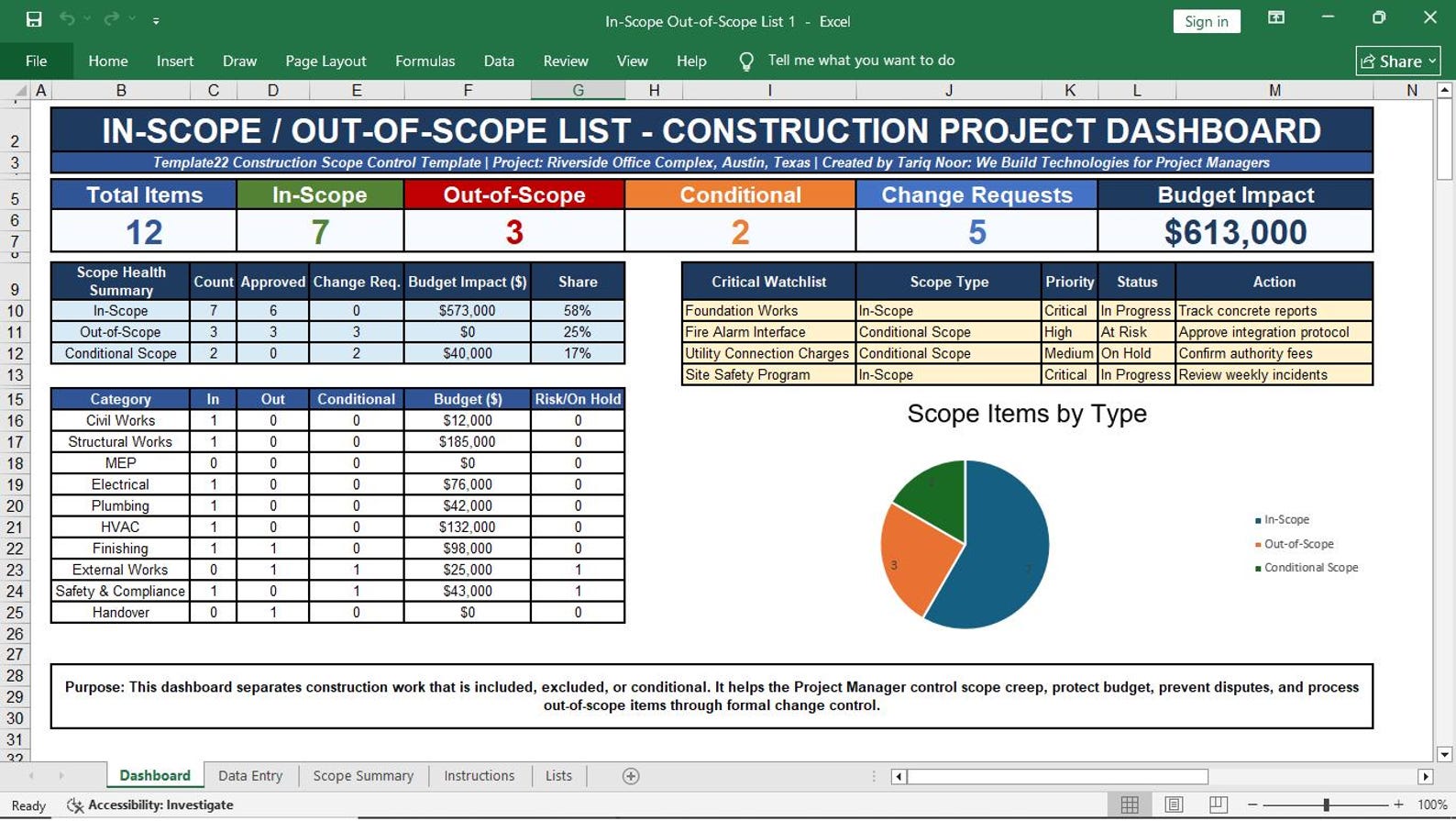Click the horizontal scrollbar thumb
Screen dimensions: 1456x821
pyautogui.click(x=1057, y=776)
